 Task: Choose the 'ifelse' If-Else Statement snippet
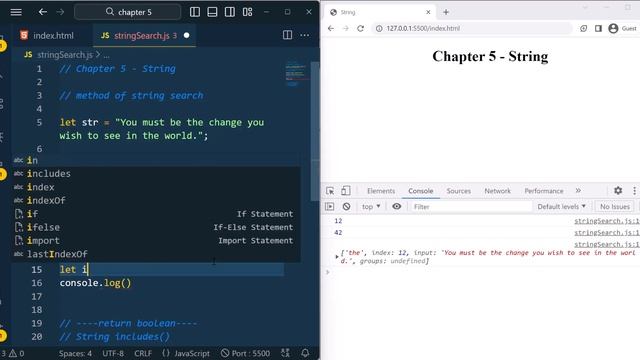(x=157, y=227)
